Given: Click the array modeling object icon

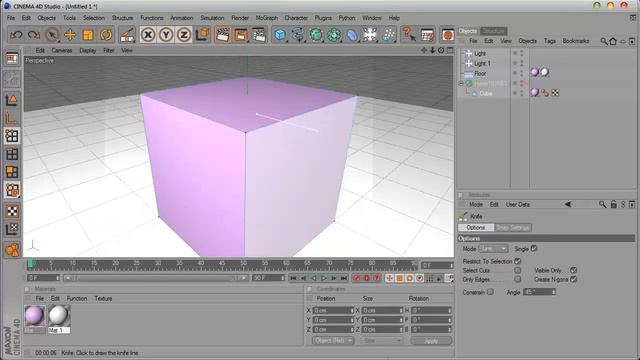Looking at the screenshot, I should [x=334, y=35].
